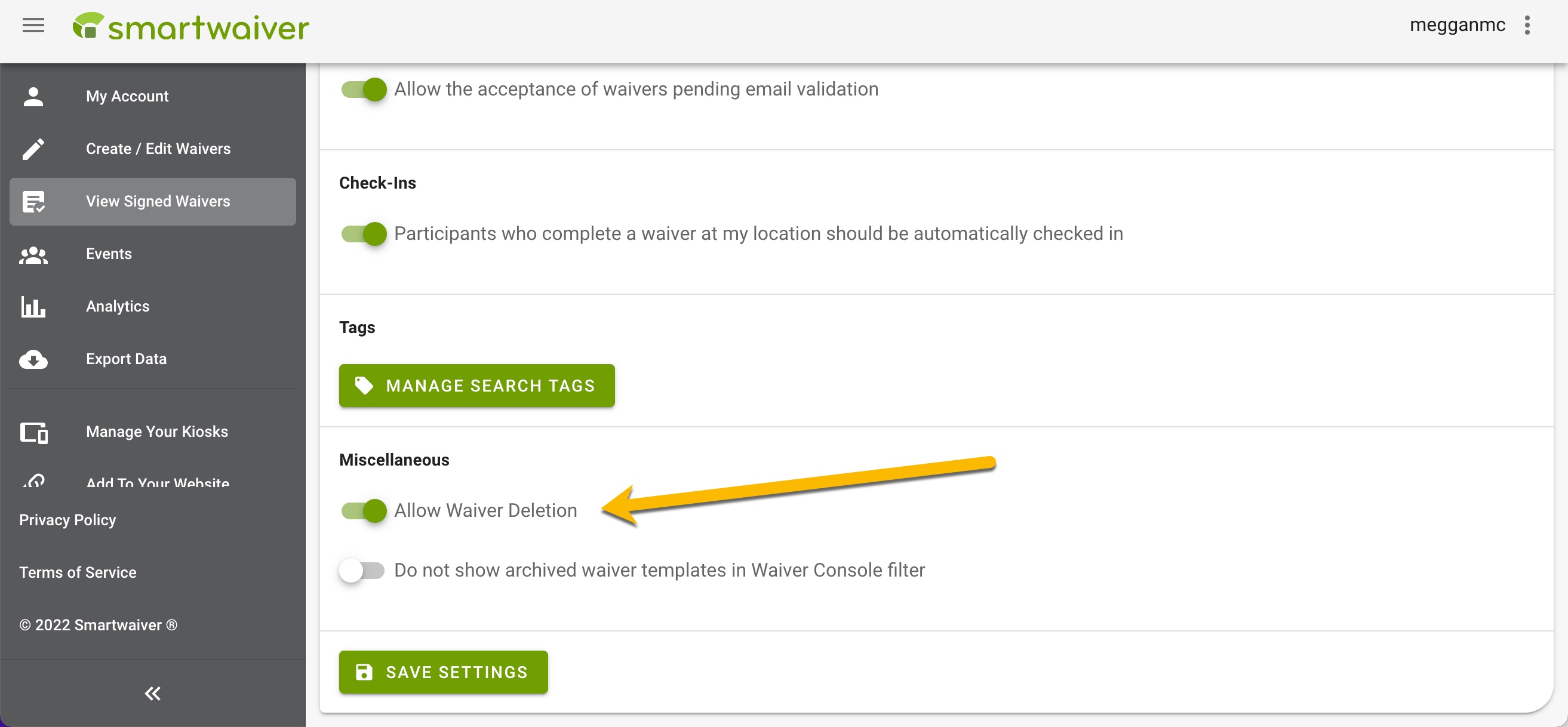1568x727 pixels.
Task: Open the Privacy Policy link
Action: point(67,520)
